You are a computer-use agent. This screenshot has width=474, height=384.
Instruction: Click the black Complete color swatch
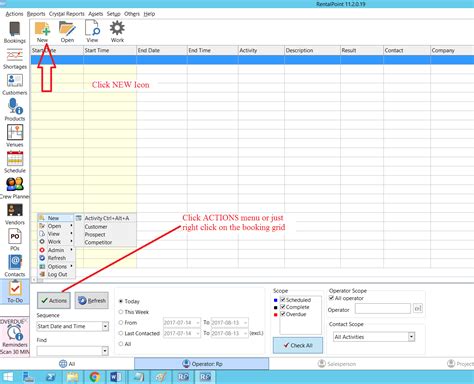[275, 307]
